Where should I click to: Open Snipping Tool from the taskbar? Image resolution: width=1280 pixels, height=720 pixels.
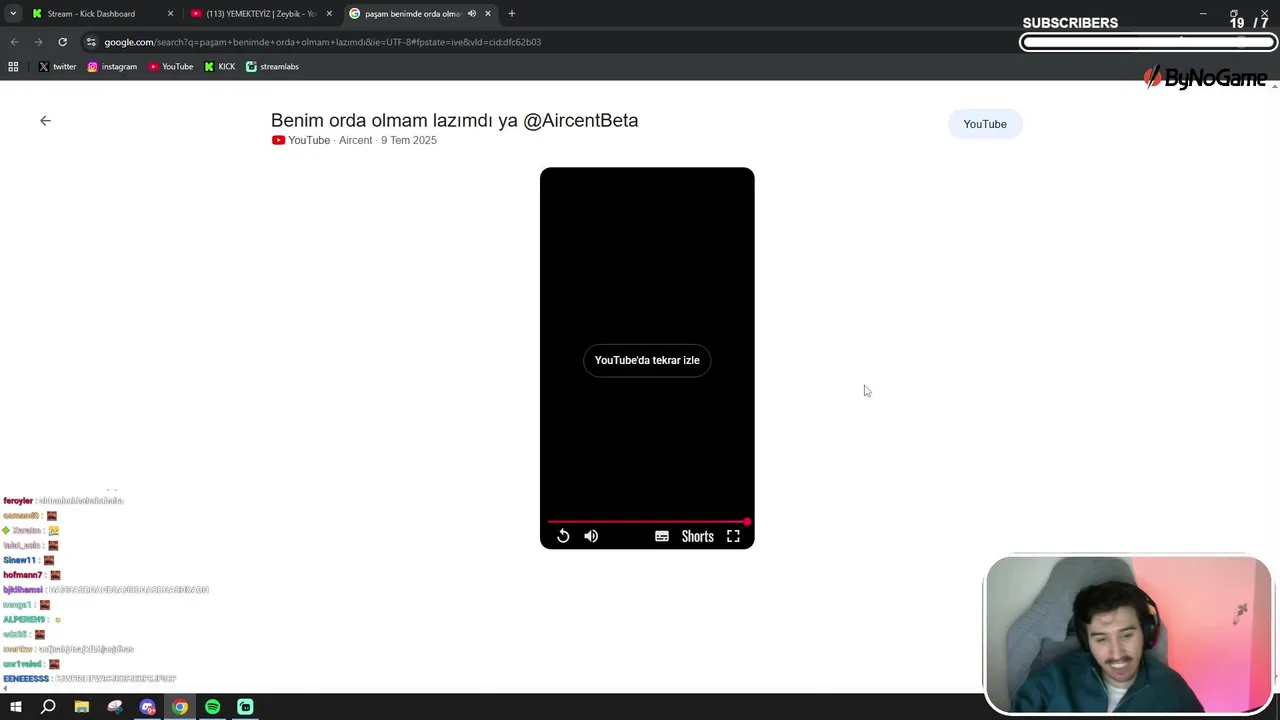115,707
